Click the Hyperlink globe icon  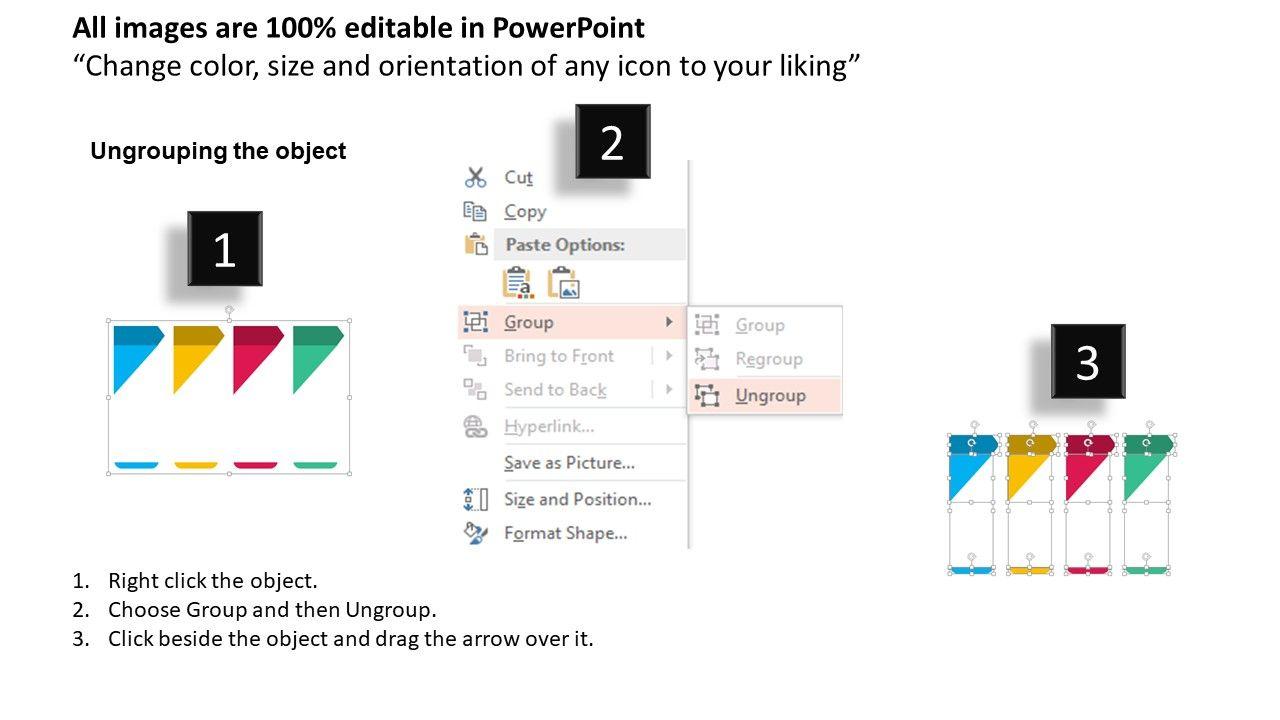(475, 427)
